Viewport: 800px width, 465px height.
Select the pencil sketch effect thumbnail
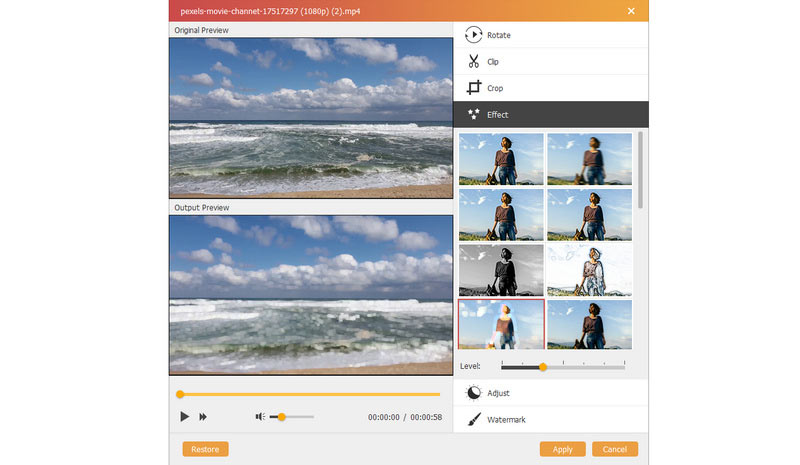tap(589, 270)
